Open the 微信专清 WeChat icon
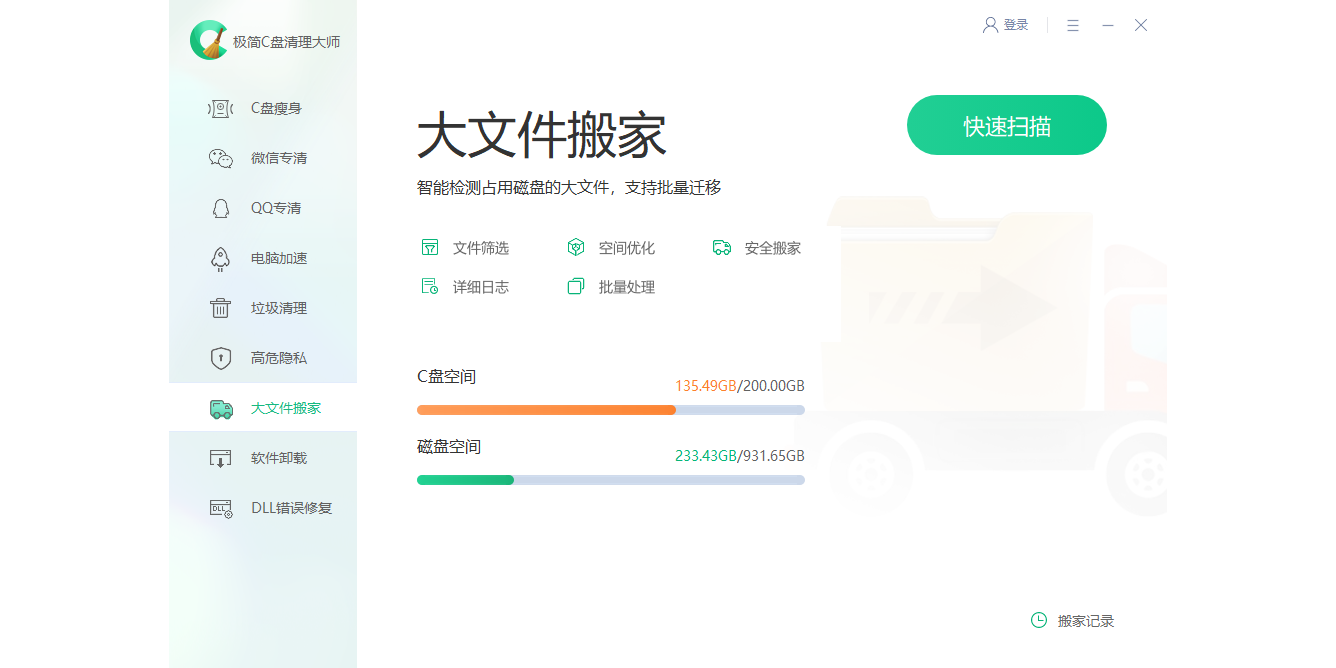This screenshot has height=668, width=1336. pyautogui.click(x=221, y=158)
